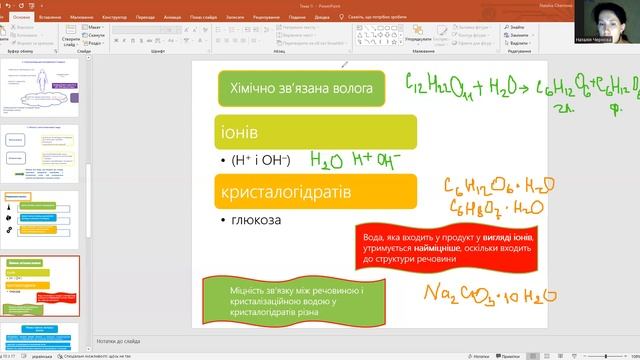Click the Redo/Repeat icon in title bar
Screen dimensions: 640x360
(21, 6)
